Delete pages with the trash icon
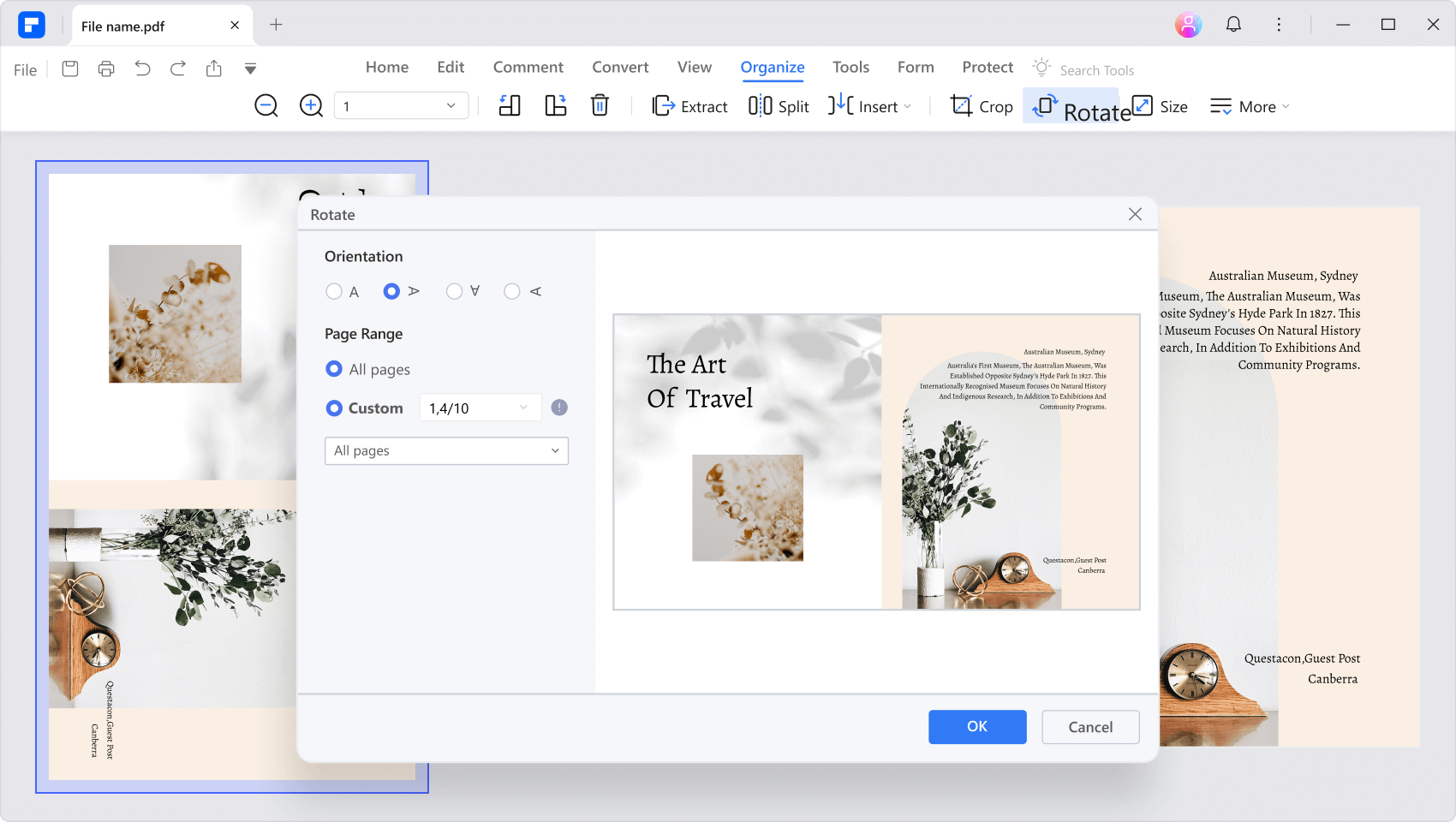 coord(600,106)
